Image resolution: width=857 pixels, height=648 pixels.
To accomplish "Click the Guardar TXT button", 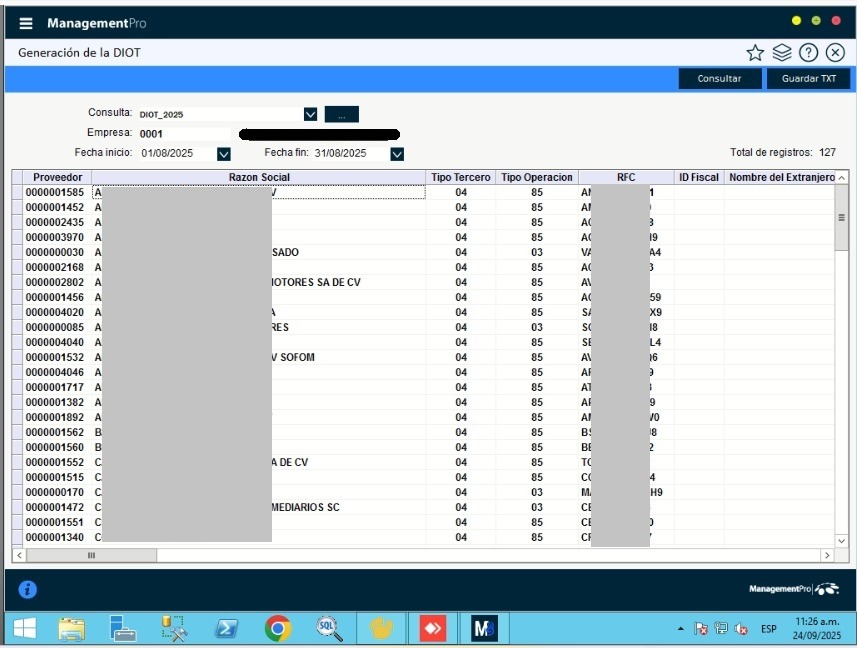I will pos(808,79).
